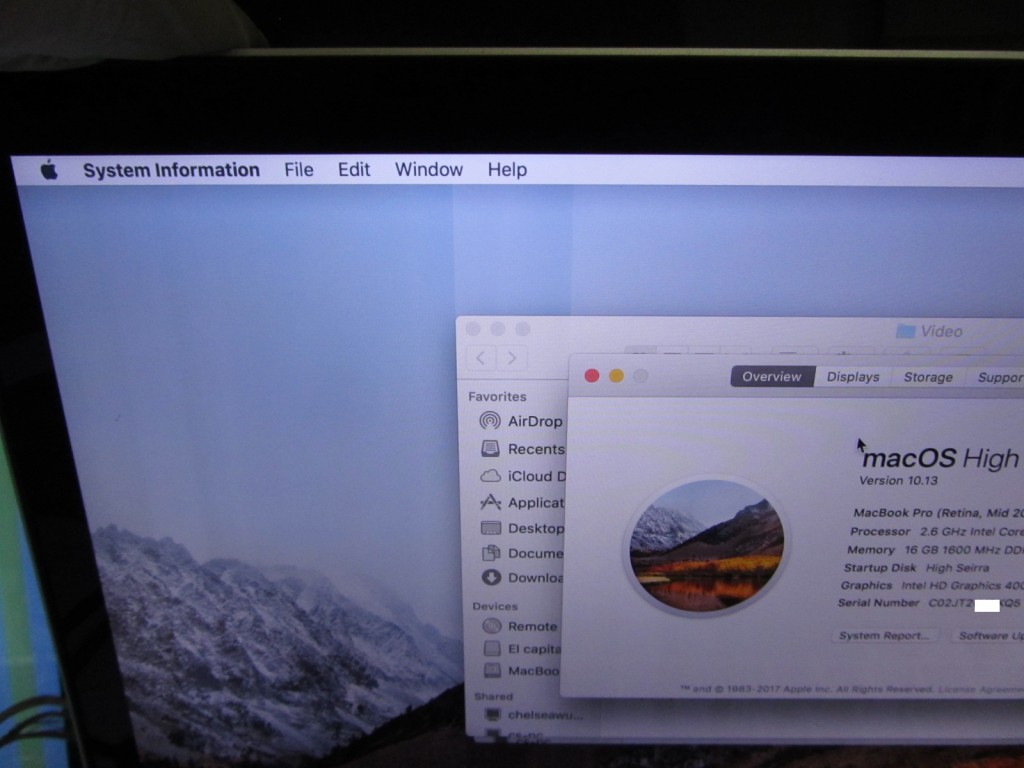Select Recents label in Finder sidebar
Image resolution: width=1024 pixels, height=768 pixels.
[536, 449]
